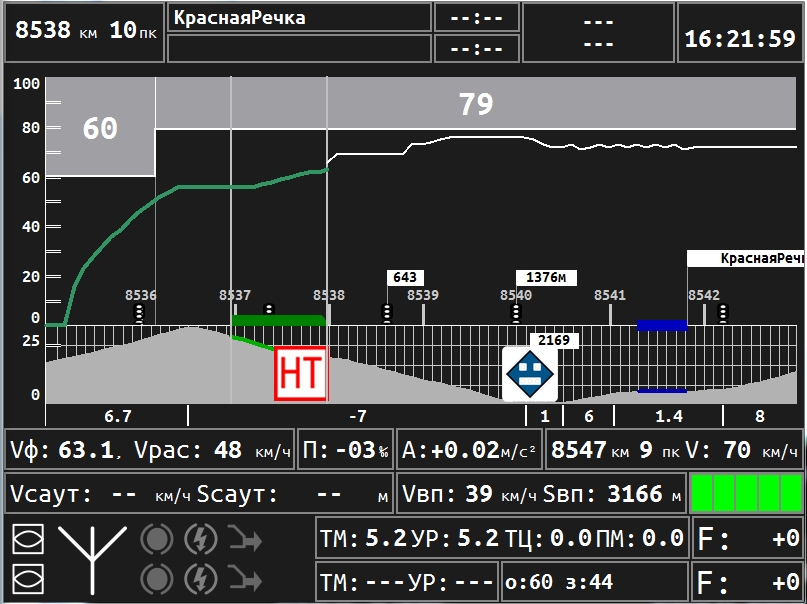Click the red НТ marker on profile
Screen dimensions: 807x604
coord(301,374)
